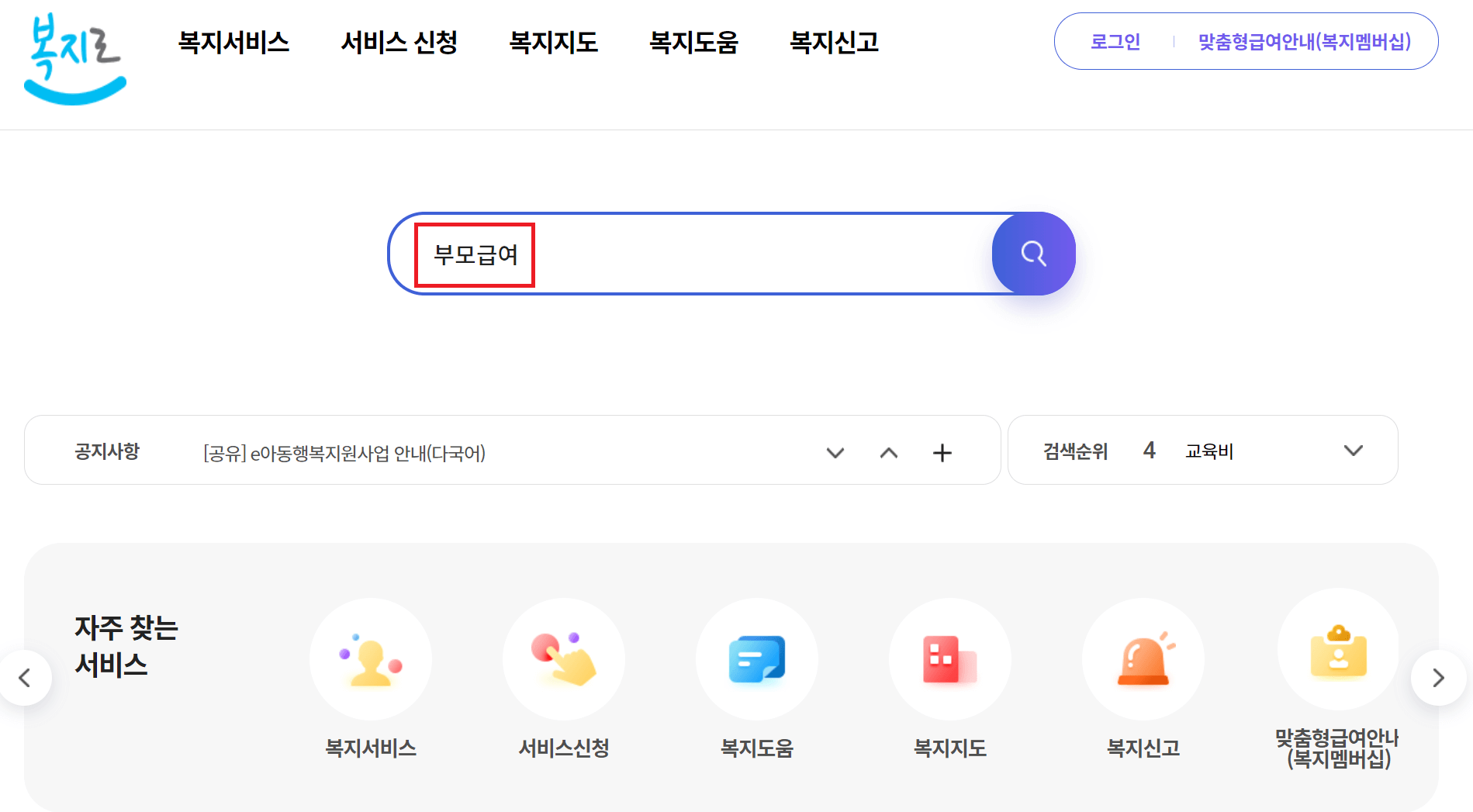Click the 복지서비스 label under shortcuts
1473x812 pixels.
tap(371, 748)
